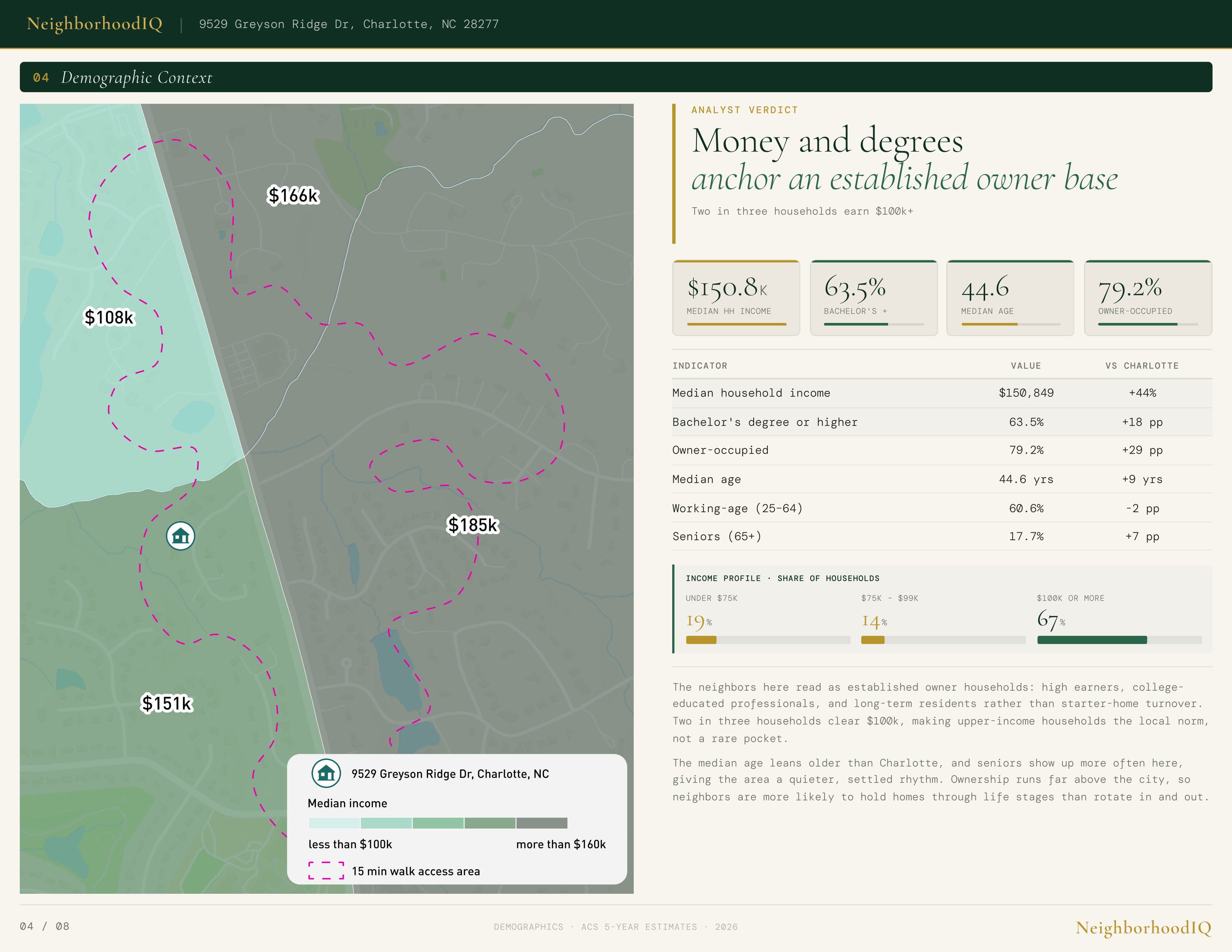
Task: Click the subtitle Two in three households earn $100k+
Action: tap(802, 211)
